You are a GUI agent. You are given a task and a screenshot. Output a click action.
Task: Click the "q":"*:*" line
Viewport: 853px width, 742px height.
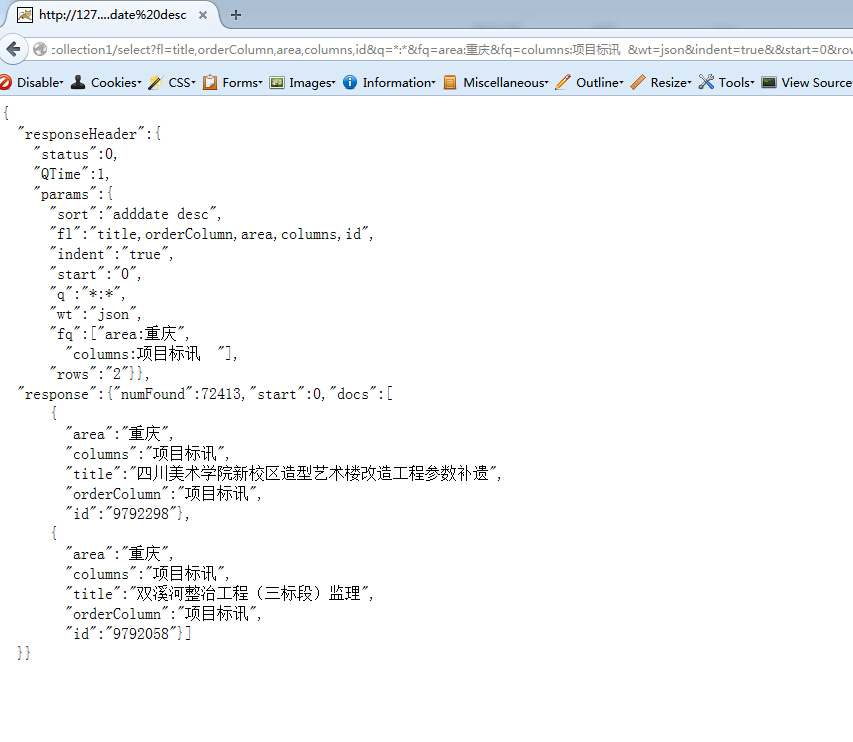click(x=87, y=294)
